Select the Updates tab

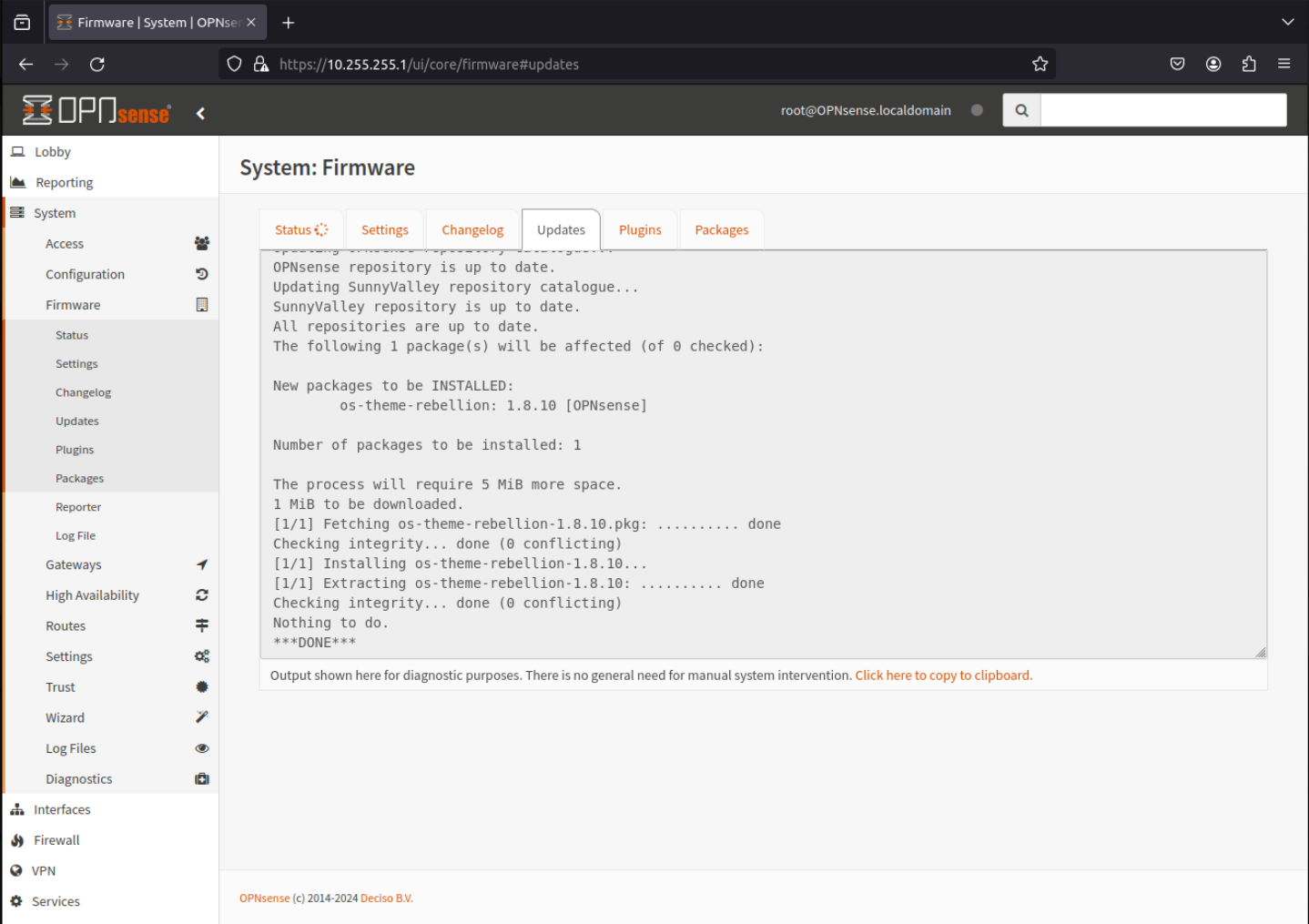coord(561,229)
